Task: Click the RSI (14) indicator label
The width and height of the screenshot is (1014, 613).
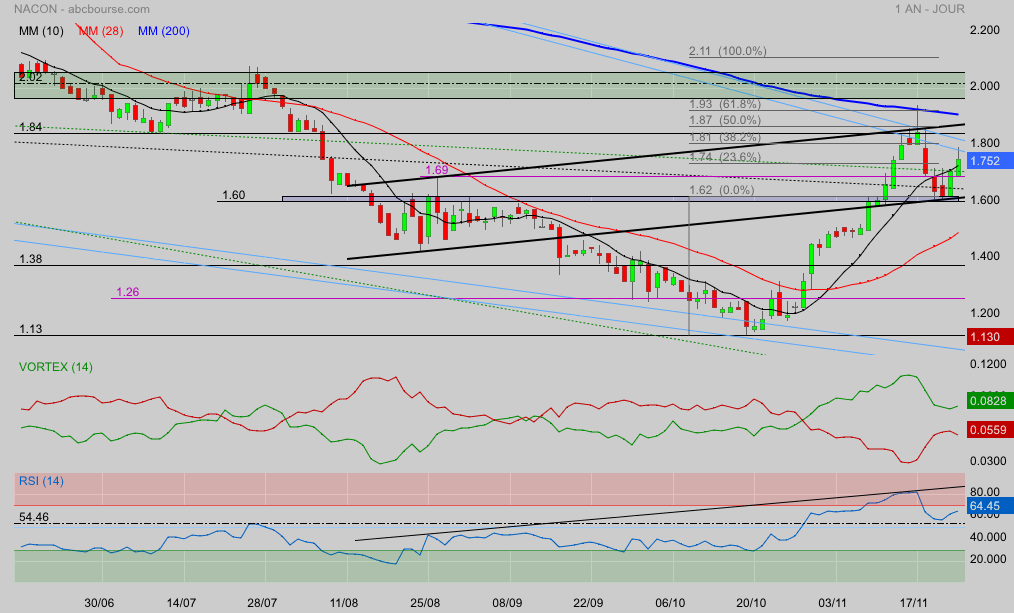Action: click(41, 480)
